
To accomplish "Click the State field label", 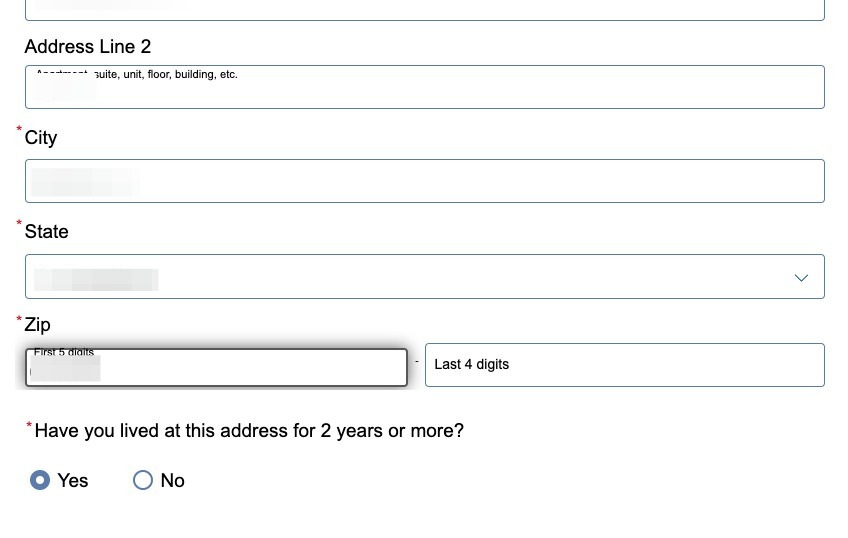I will tap(47, 232).
